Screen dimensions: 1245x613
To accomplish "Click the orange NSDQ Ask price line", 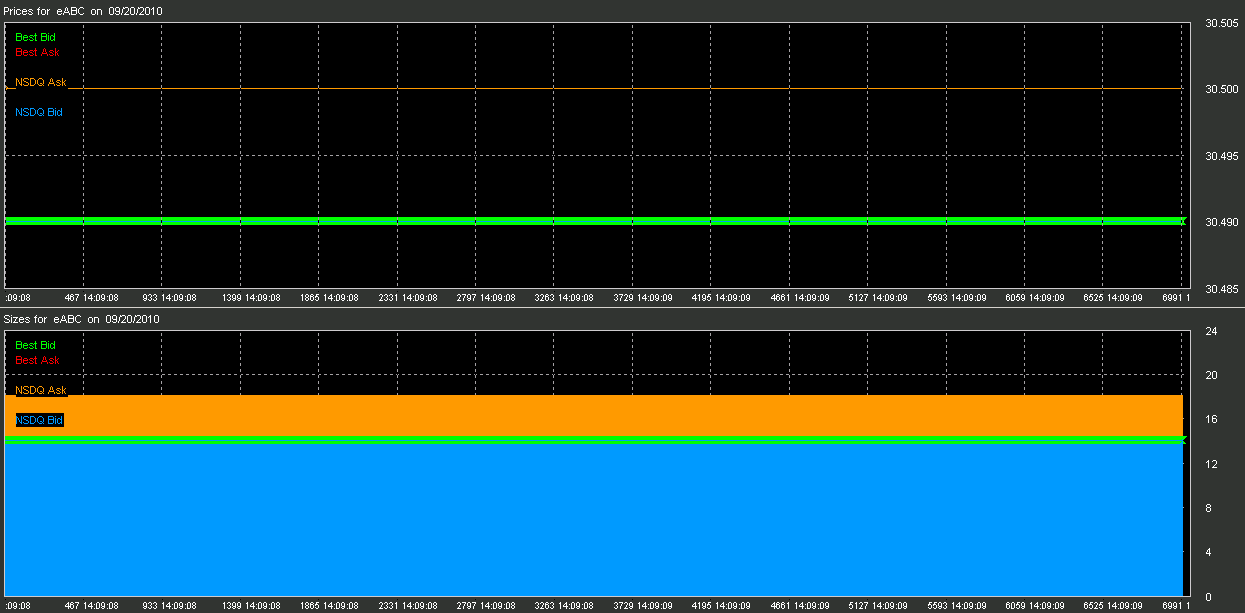I will click(594, 88).
